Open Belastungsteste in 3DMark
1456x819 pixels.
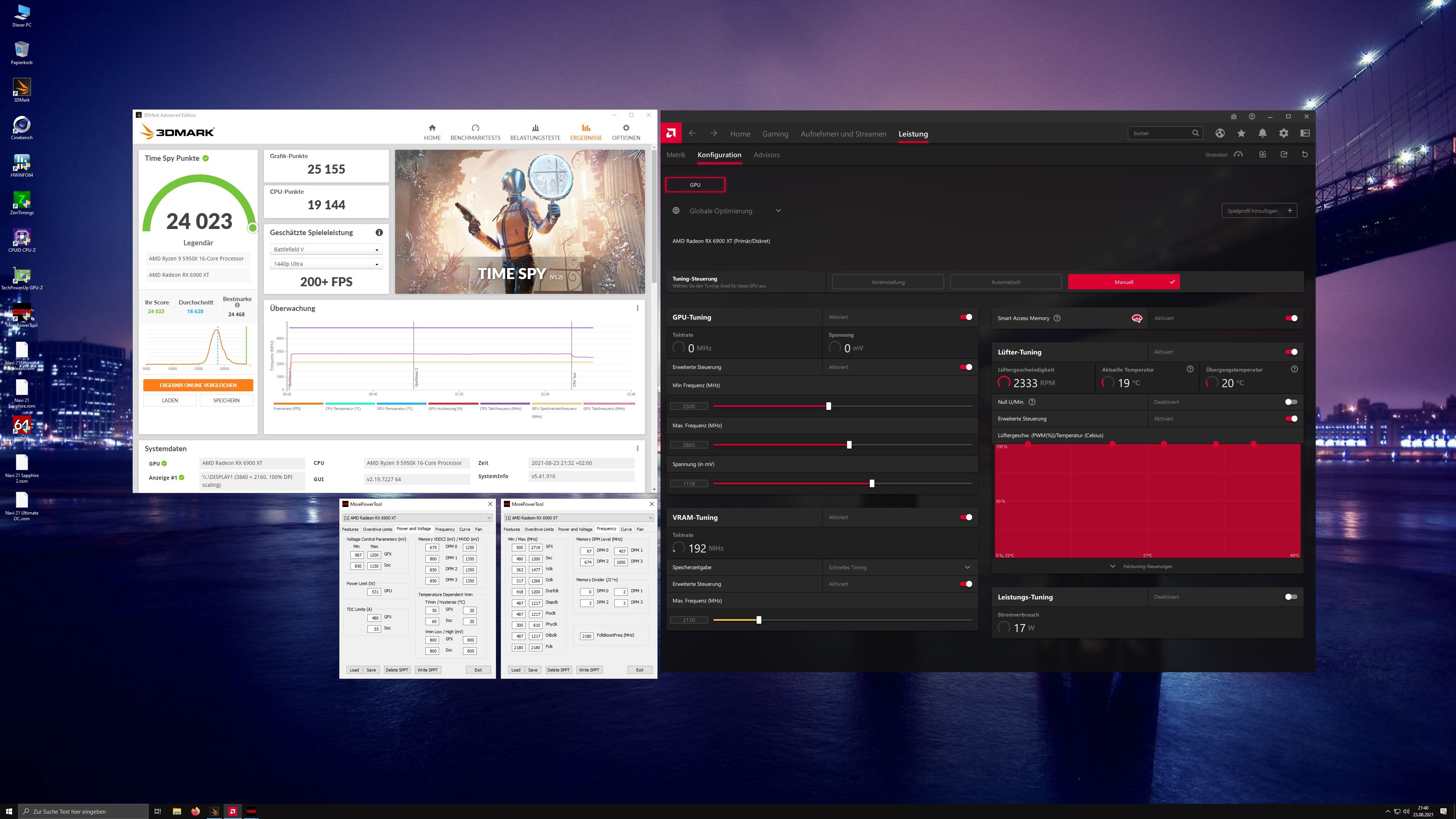tap(535, 132)
